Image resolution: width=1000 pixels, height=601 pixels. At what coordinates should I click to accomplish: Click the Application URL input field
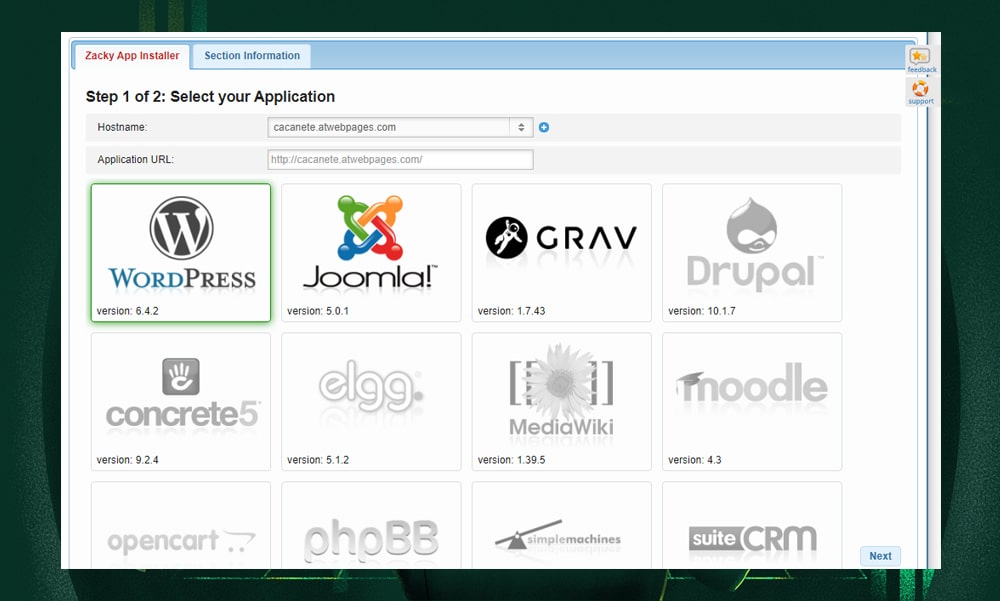pos(399,159)
